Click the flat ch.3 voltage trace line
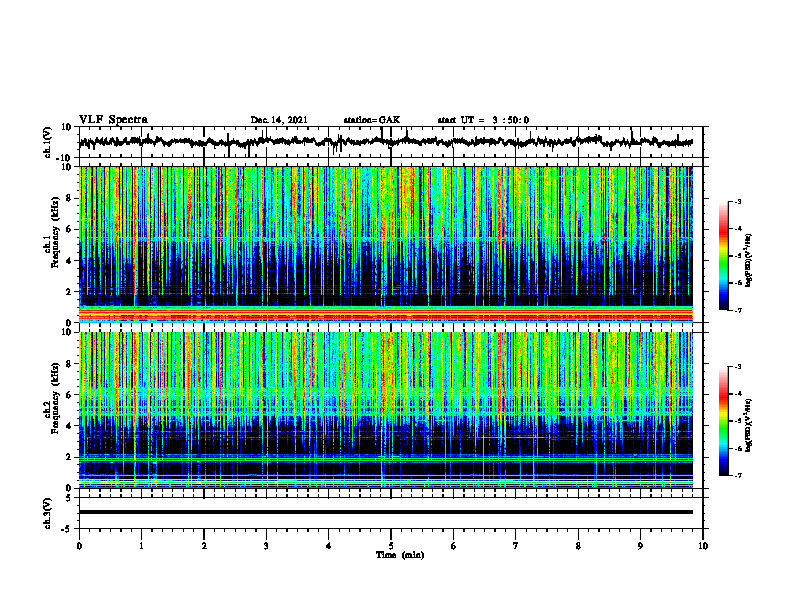792x612 pixels. pos(386,512)
